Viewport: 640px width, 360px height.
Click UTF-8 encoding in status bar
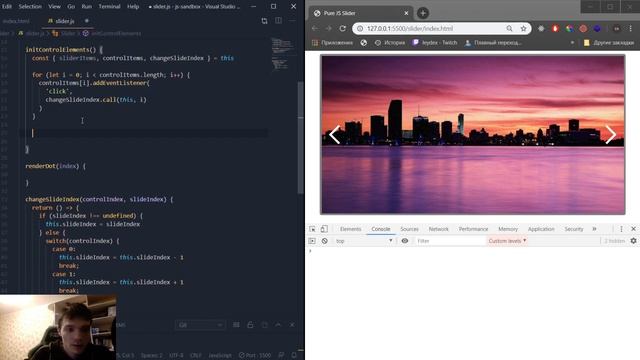pos(176,356)
